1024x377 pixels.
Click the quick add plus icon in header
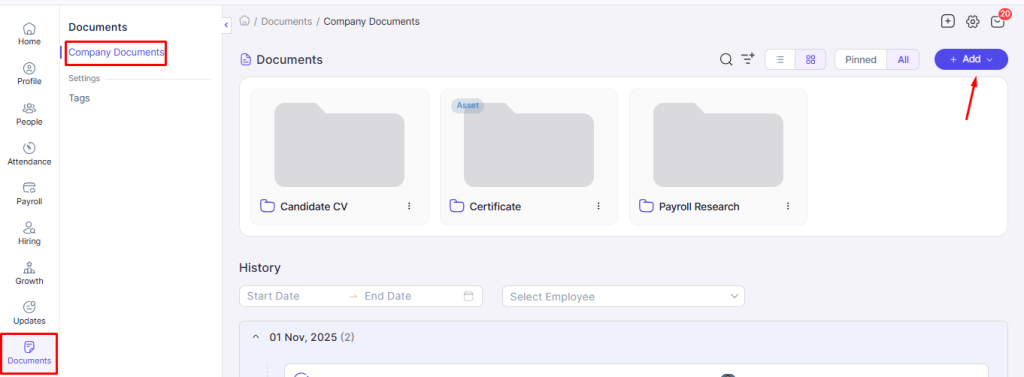coord(948,22)
